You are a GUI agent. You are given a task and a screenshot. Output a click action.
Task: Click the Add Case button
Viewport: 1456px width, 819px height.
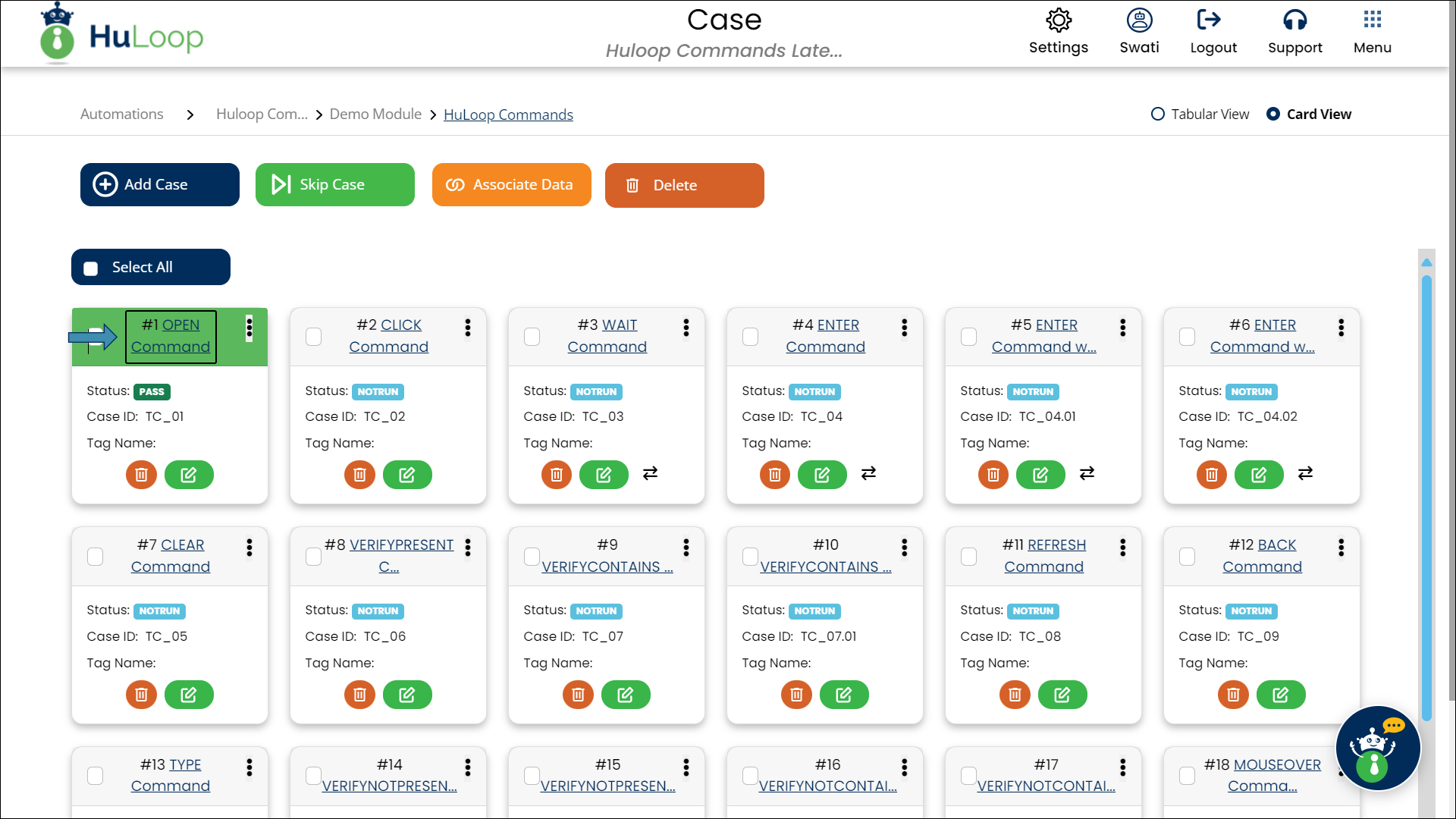[160, 184]
